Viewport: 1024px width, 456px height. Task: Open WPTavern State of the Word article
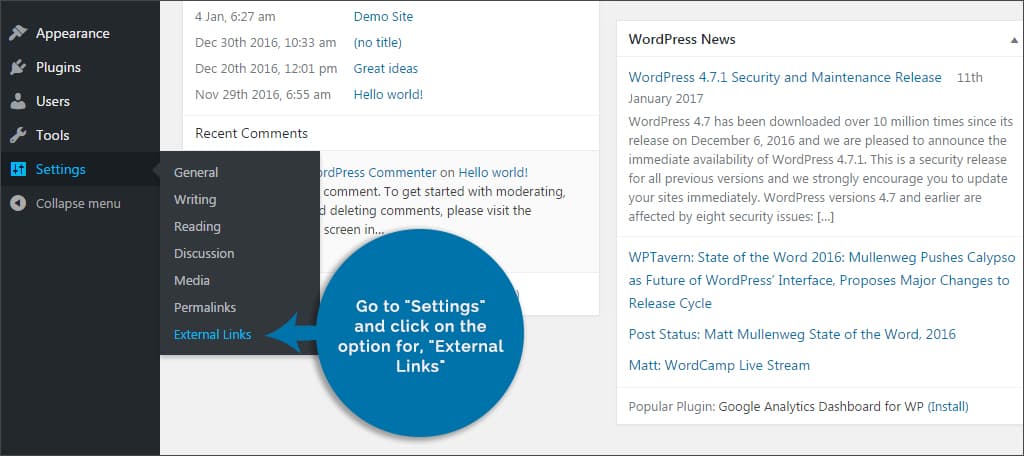tap(822, 280)
